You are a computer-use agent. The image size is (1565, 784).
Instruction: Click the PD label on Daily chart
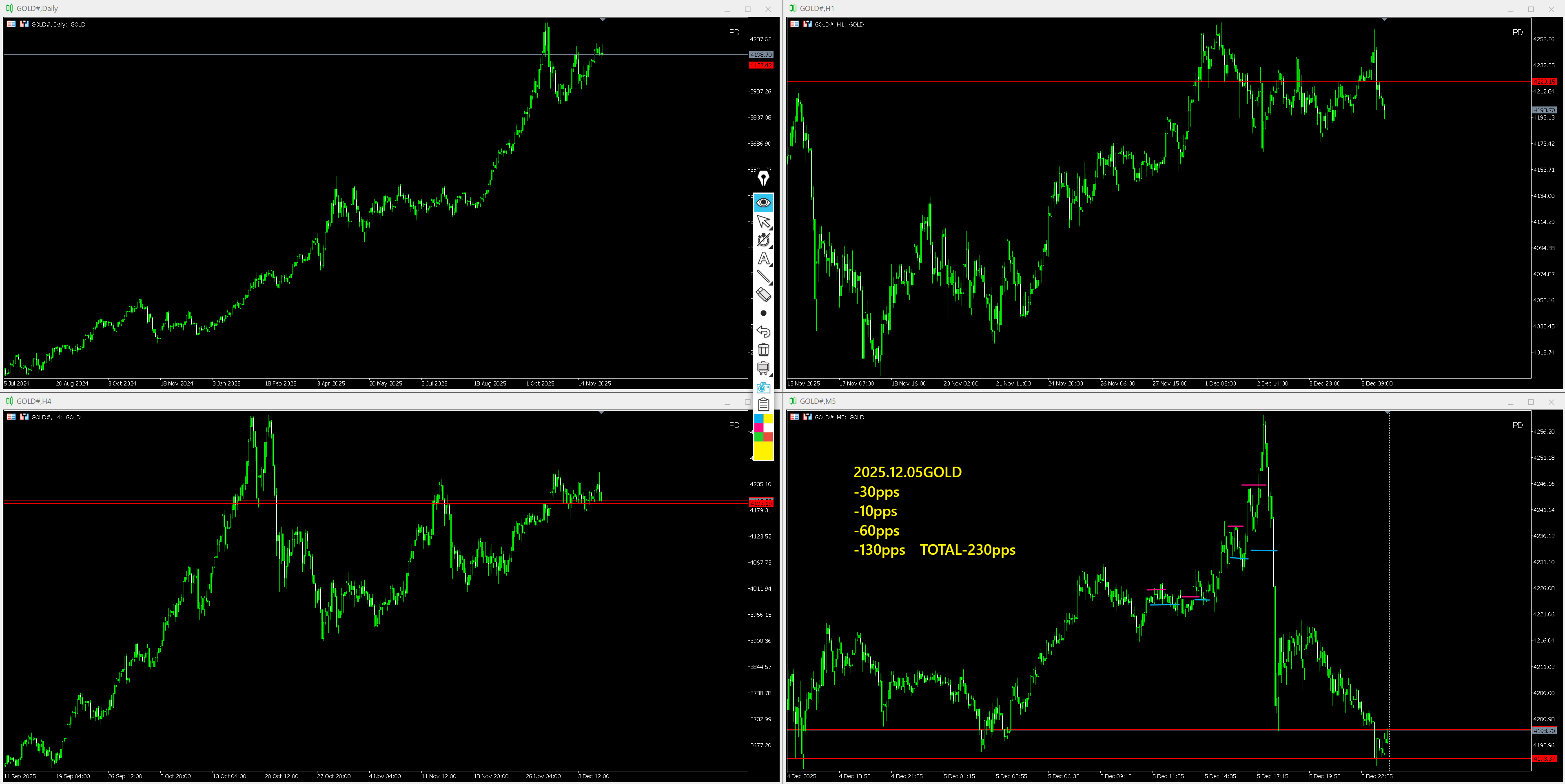click(734, 32)
